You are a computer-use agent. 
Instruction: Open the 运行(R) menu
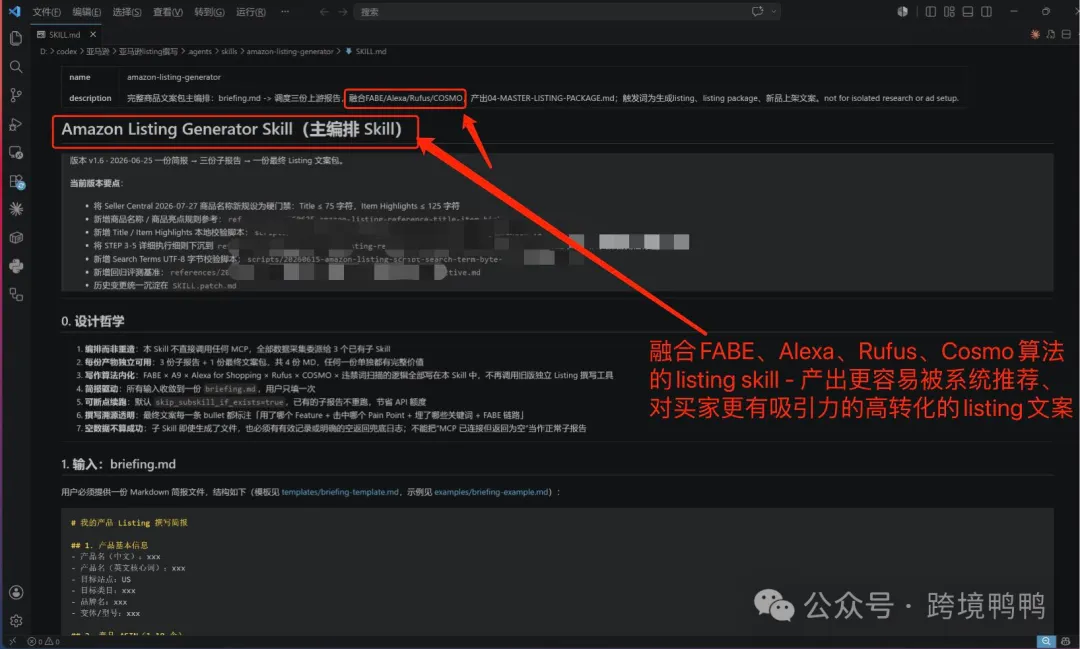(x=251, y=12)
